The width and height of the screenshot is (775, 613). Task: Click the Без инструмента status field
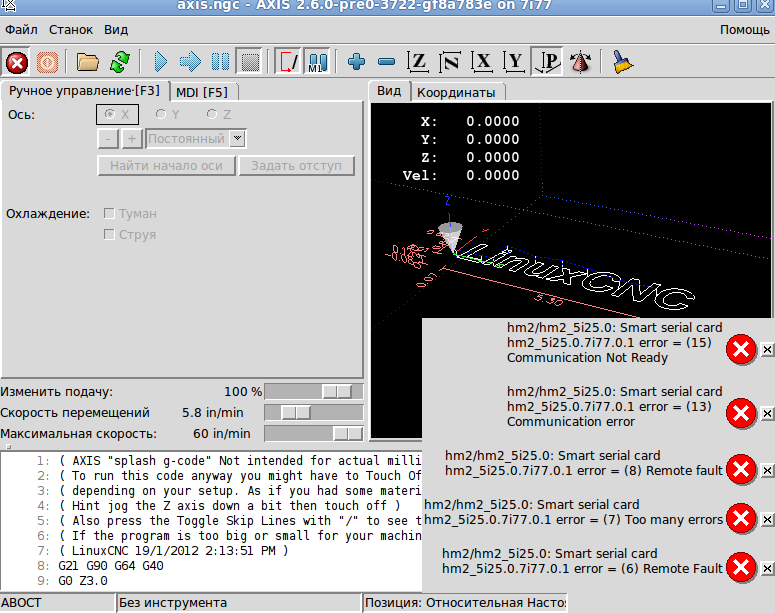239,603
